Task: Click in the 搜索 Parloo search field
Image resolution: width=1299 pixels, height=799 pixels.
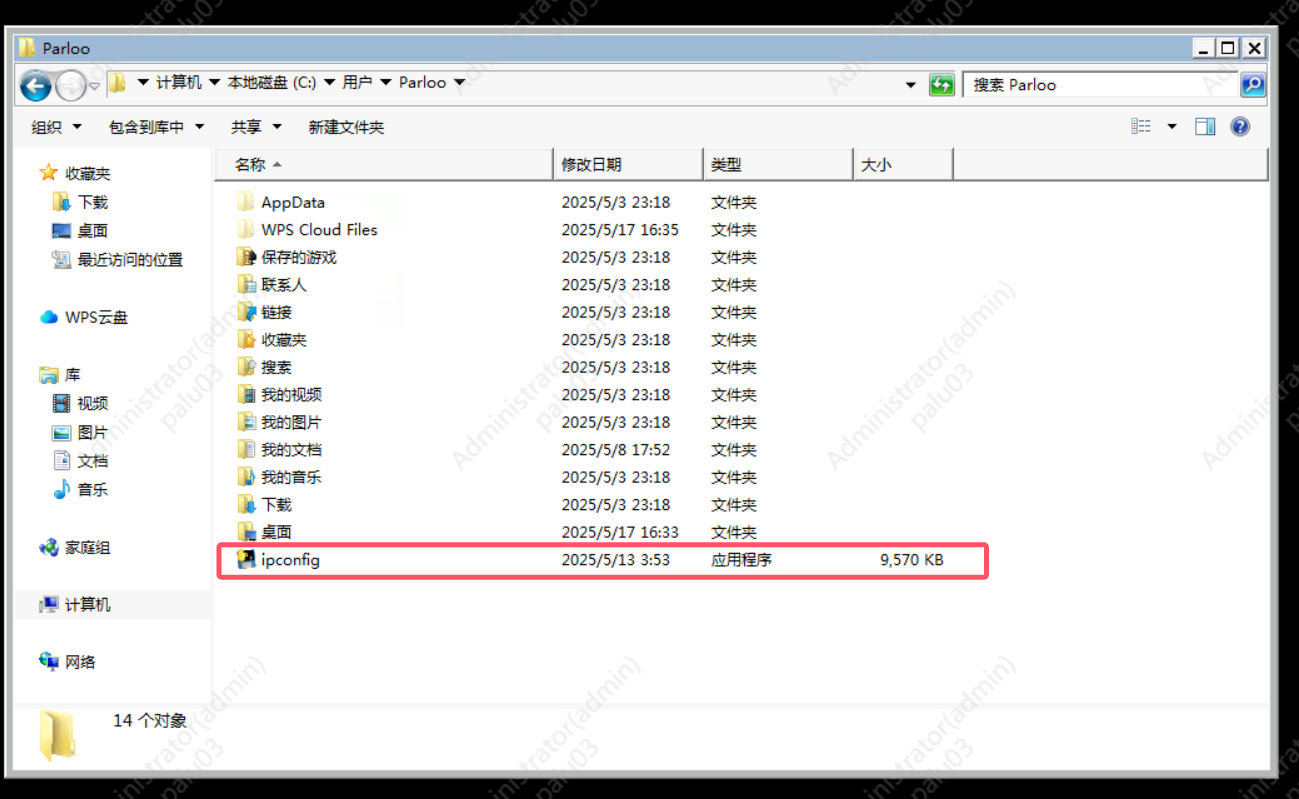Action: coord(1100,85)
